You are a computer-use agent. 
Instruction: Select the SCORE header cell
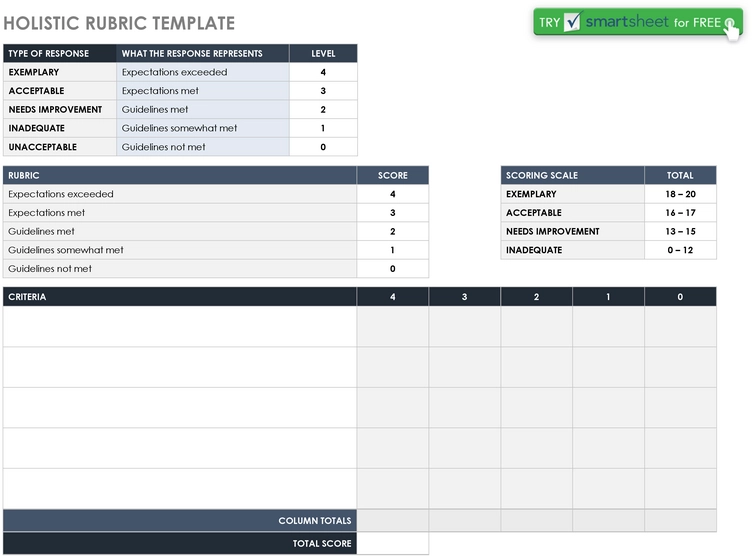tap(393, 175)
